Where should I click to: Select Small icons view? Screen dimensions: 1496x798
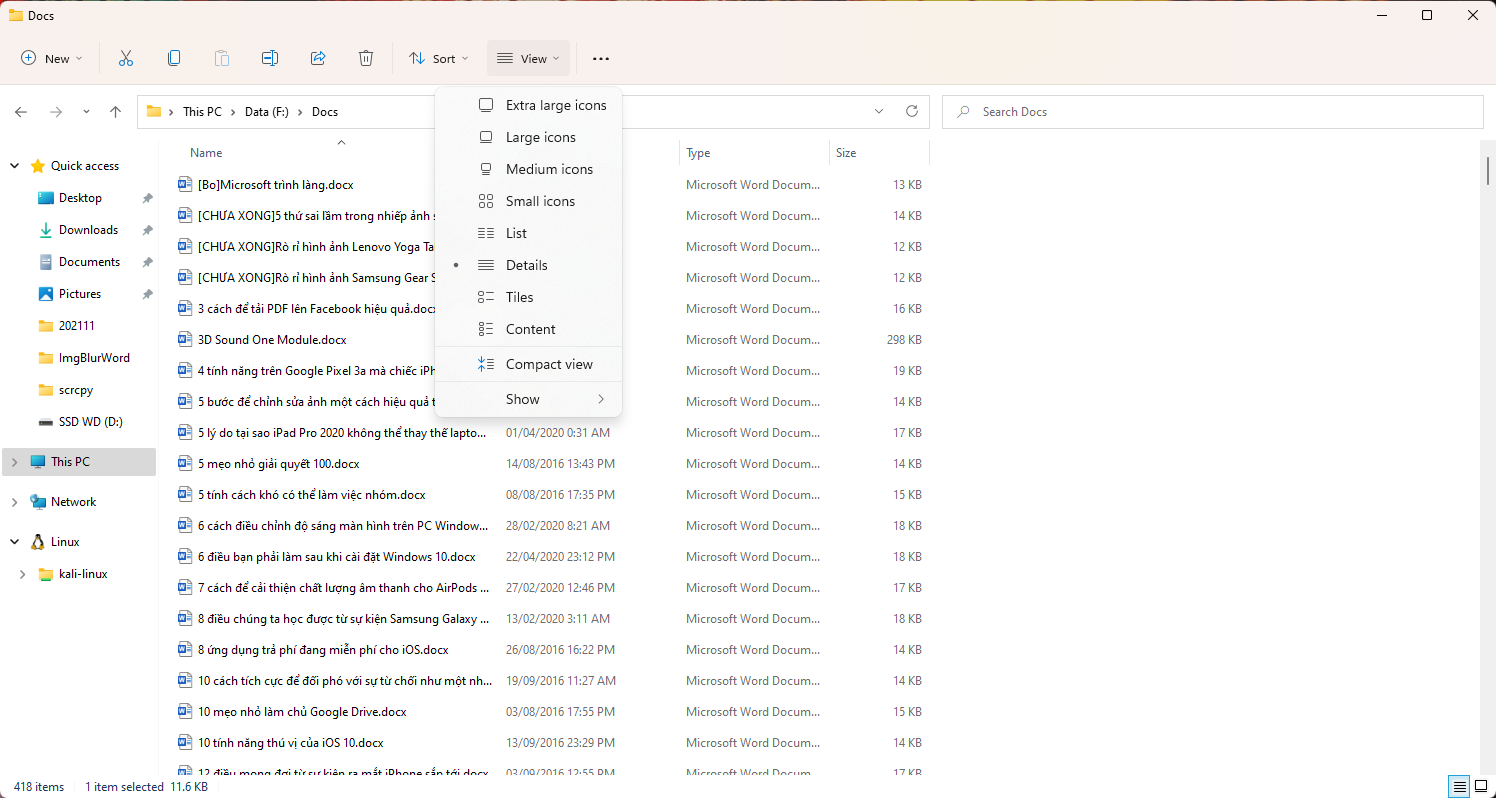coord(529,201)
